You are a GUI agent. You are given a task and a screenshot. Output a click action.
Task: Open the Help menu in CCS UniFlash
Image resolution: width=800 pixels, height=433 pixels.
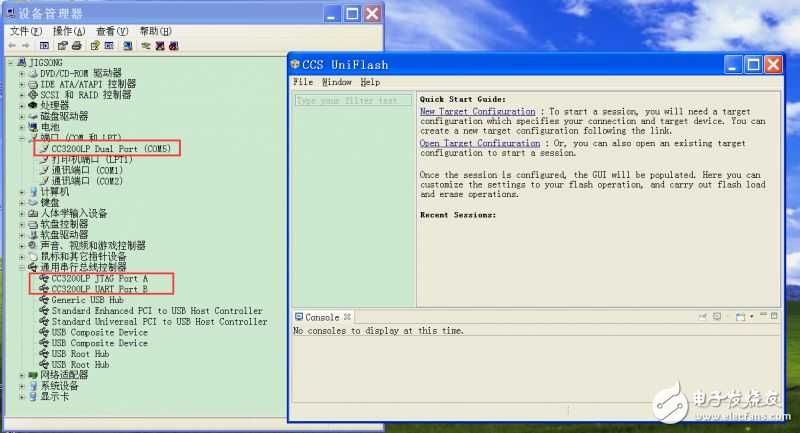370,82
